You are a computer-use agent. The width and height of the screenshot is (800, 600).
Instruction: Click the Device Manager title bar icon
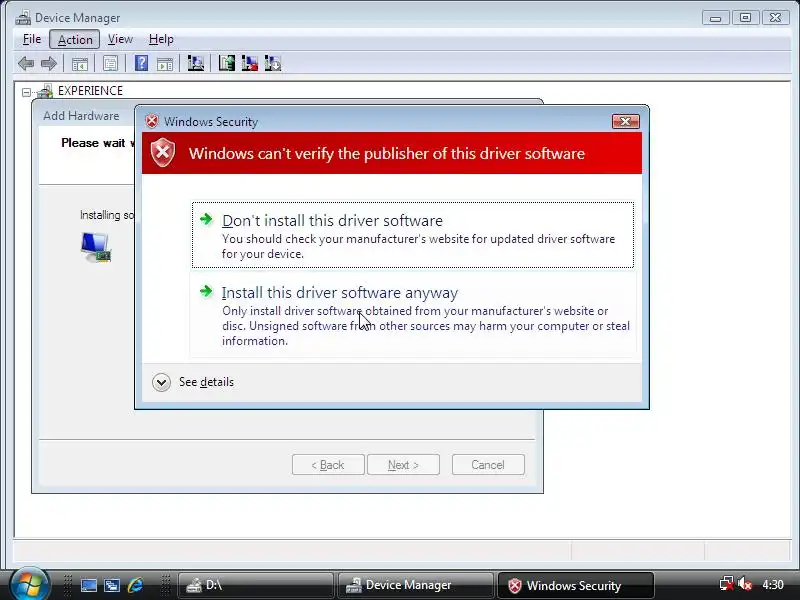pos(23,18)
